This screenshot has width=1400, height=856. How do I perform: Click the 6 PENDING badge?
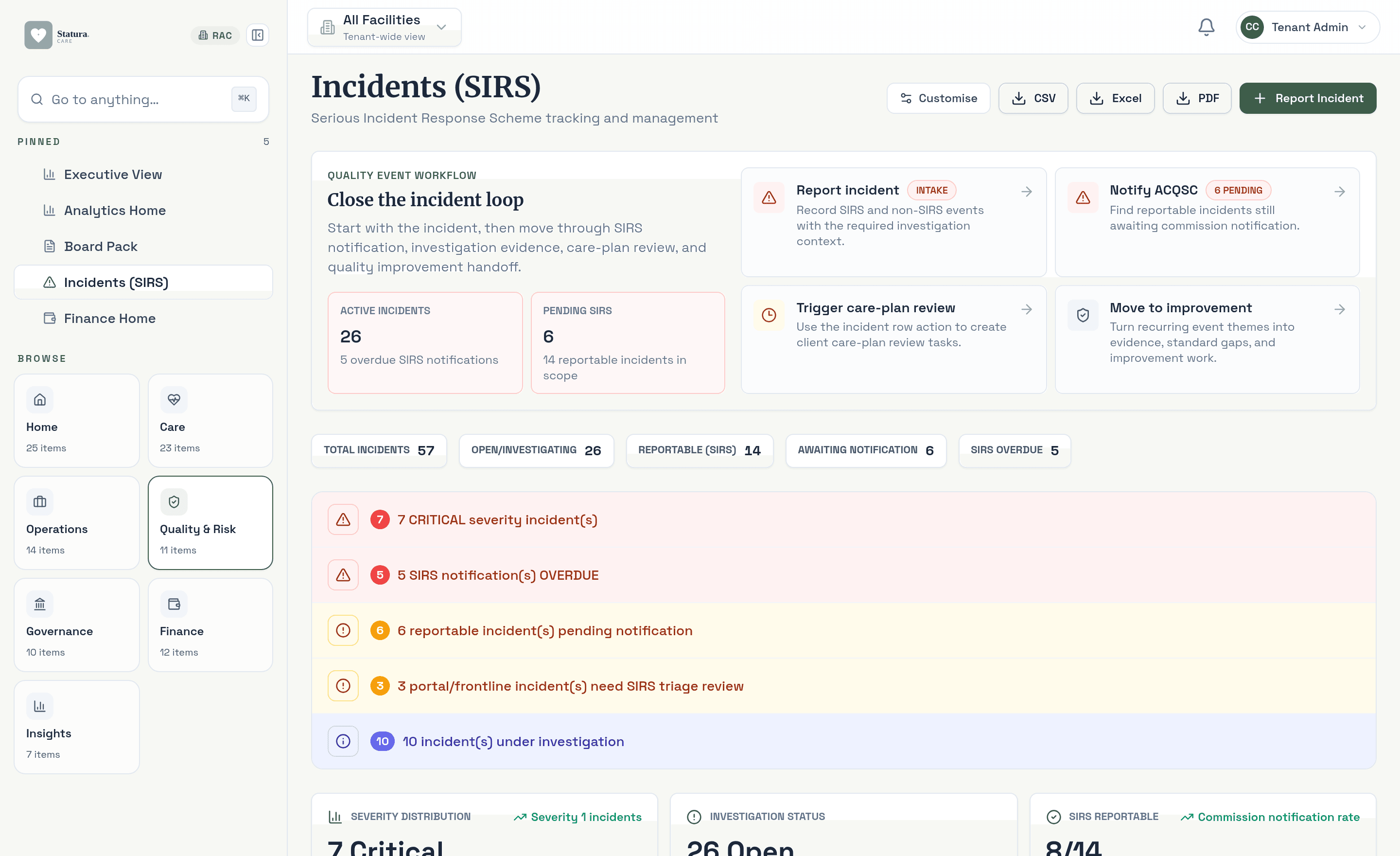[x=1238, y=191]
